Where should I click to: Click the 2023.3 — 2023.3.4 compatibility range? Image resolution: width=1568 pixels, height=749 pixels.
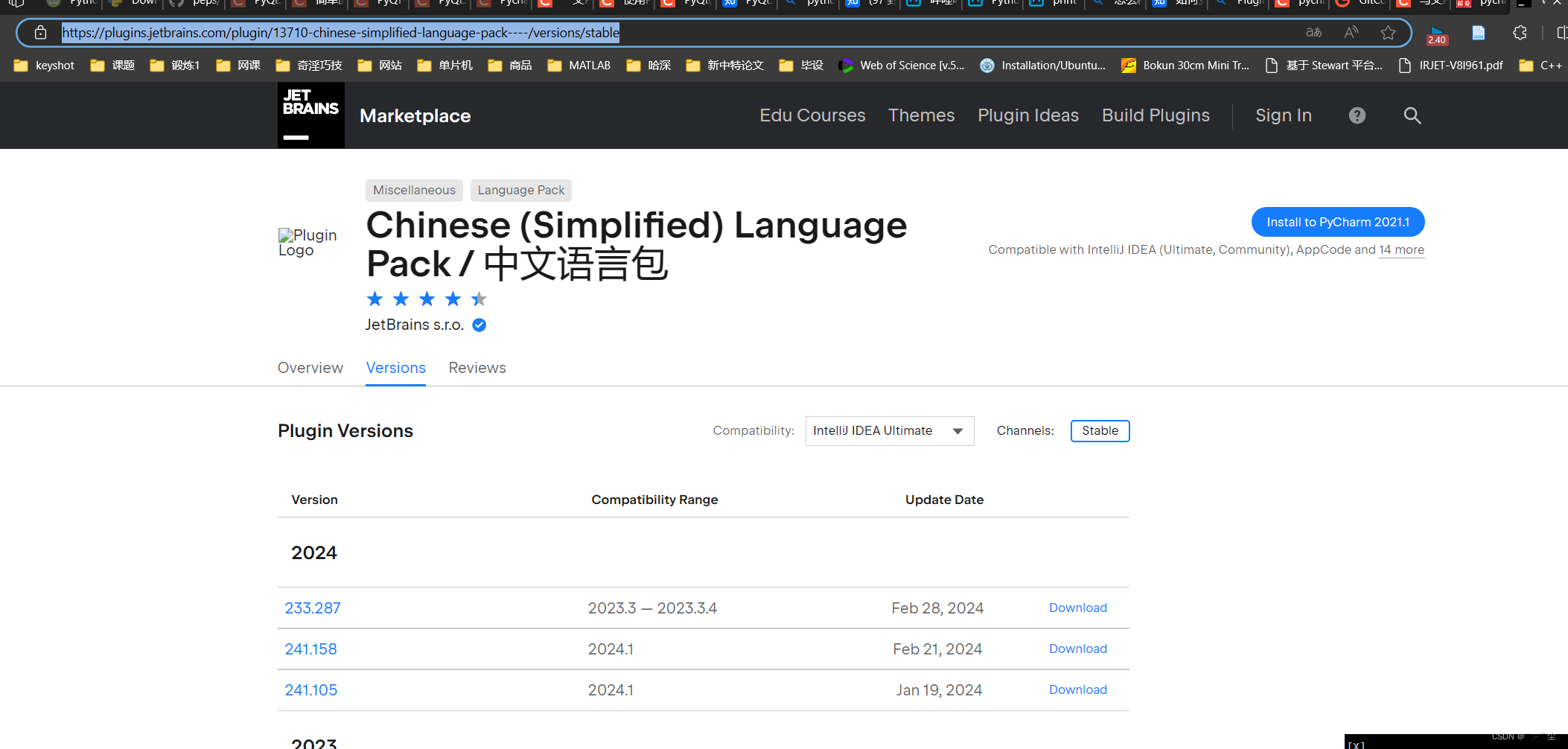click(652, 608)
